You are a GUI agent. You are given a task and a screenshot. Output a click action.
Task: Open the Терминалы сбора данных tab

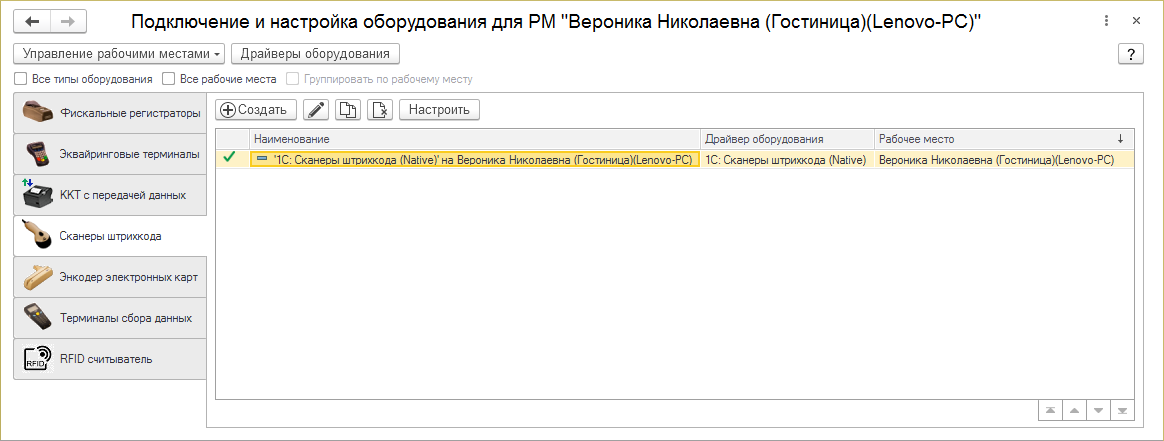tap(109, 318)
